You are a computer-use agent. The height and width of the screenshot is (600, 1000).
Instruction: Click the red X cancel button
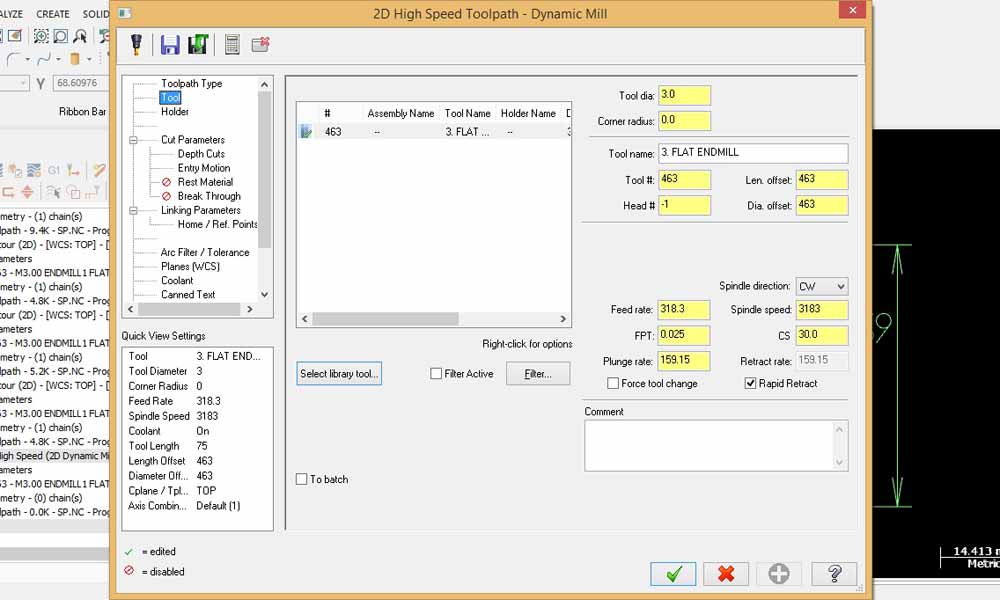pyautogui.click(x=726, y=574)
